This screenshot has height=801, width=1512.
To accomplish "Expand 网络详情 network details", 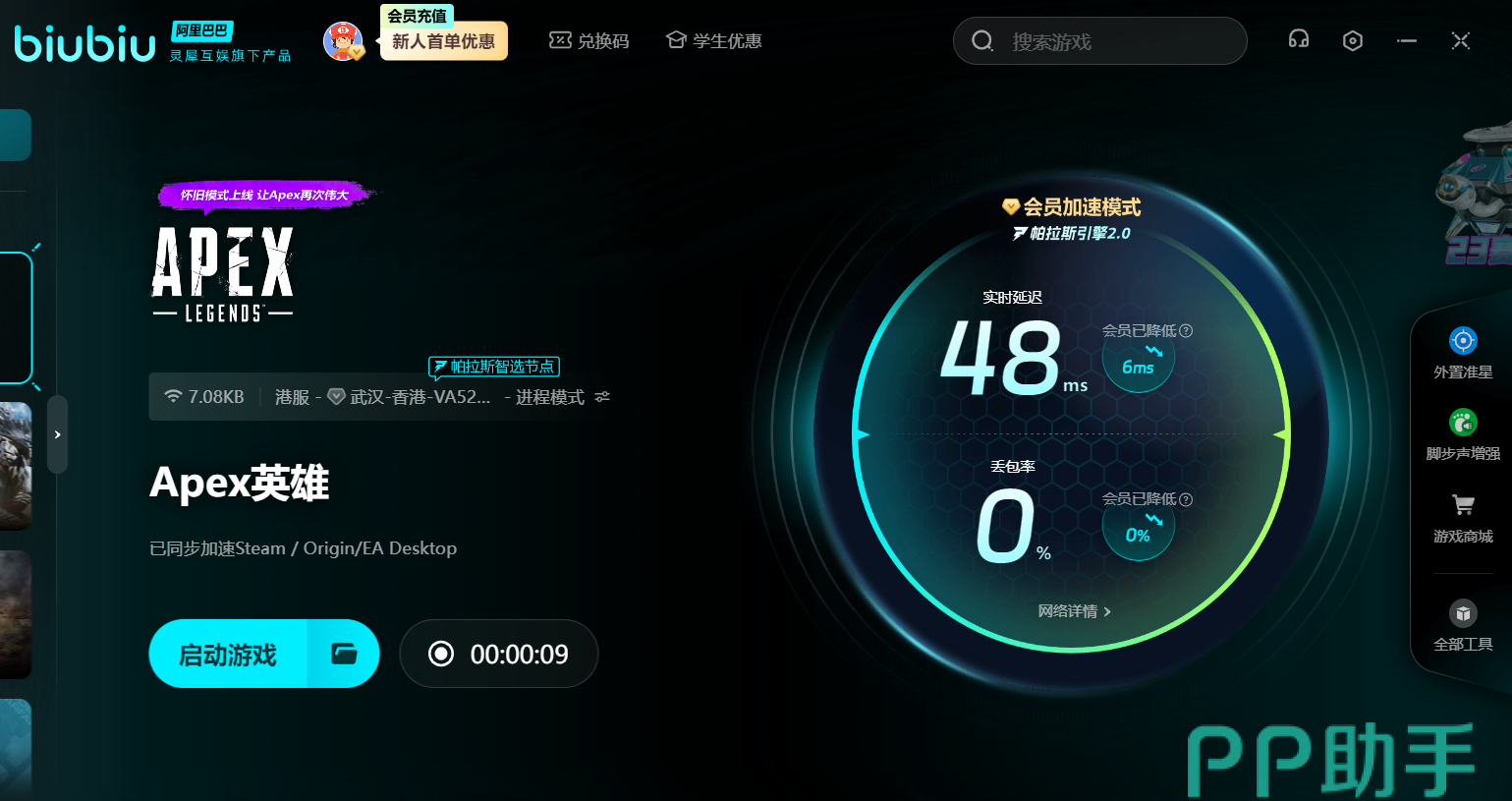I will click(1074, 611).
